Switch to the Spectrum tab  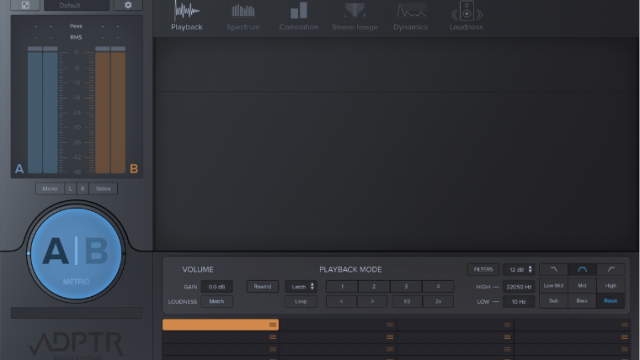243,16
